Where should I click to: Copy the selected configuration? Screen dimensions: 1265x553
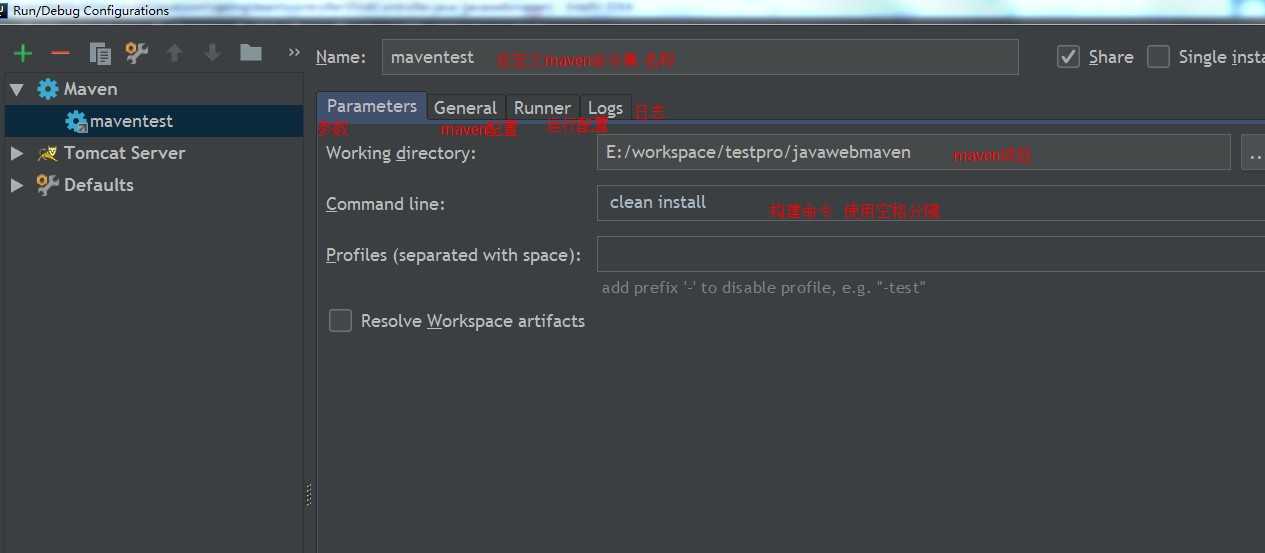99,53
